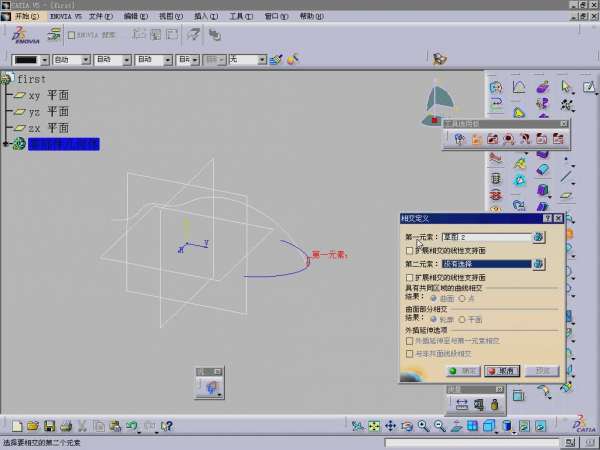The height and width of the screenshot is (450, 600).
Task: Click the Print icon in bottom toolbar
Action: coord(64,427)
